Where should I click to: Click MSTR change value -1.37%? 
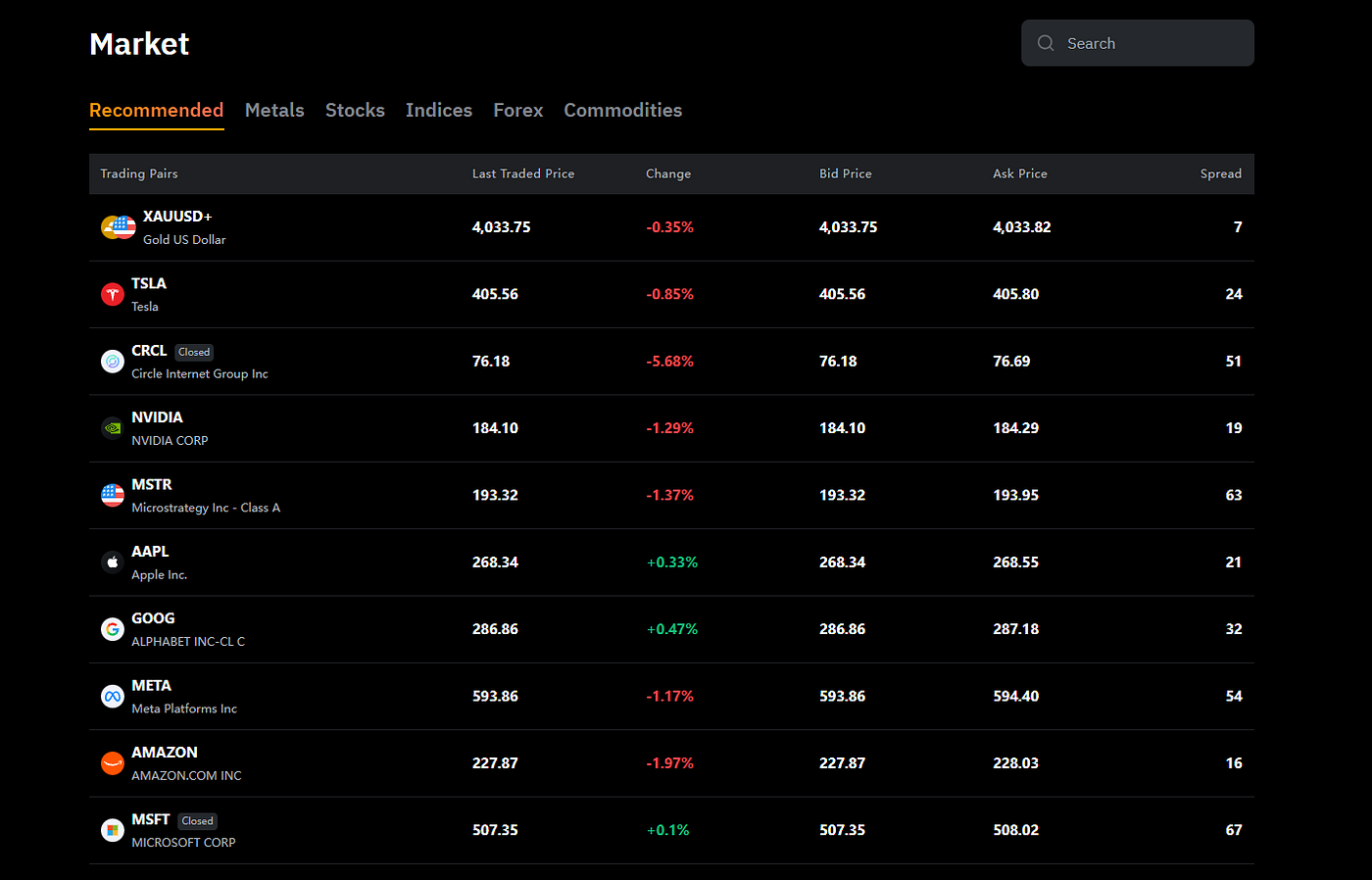click(670, 495)
